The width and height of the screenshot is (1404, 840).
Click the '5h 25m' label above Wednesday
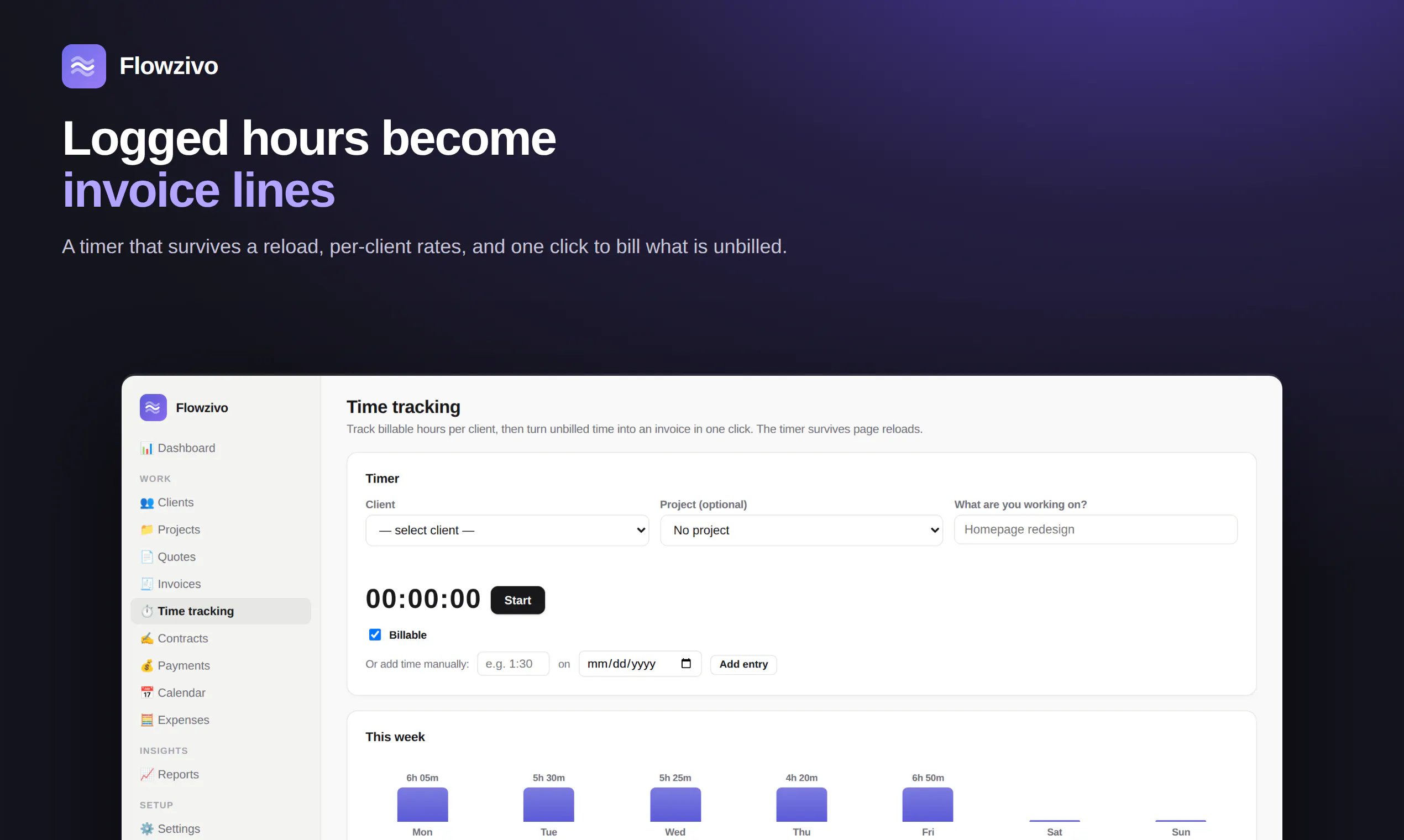(x=675, y=778)
